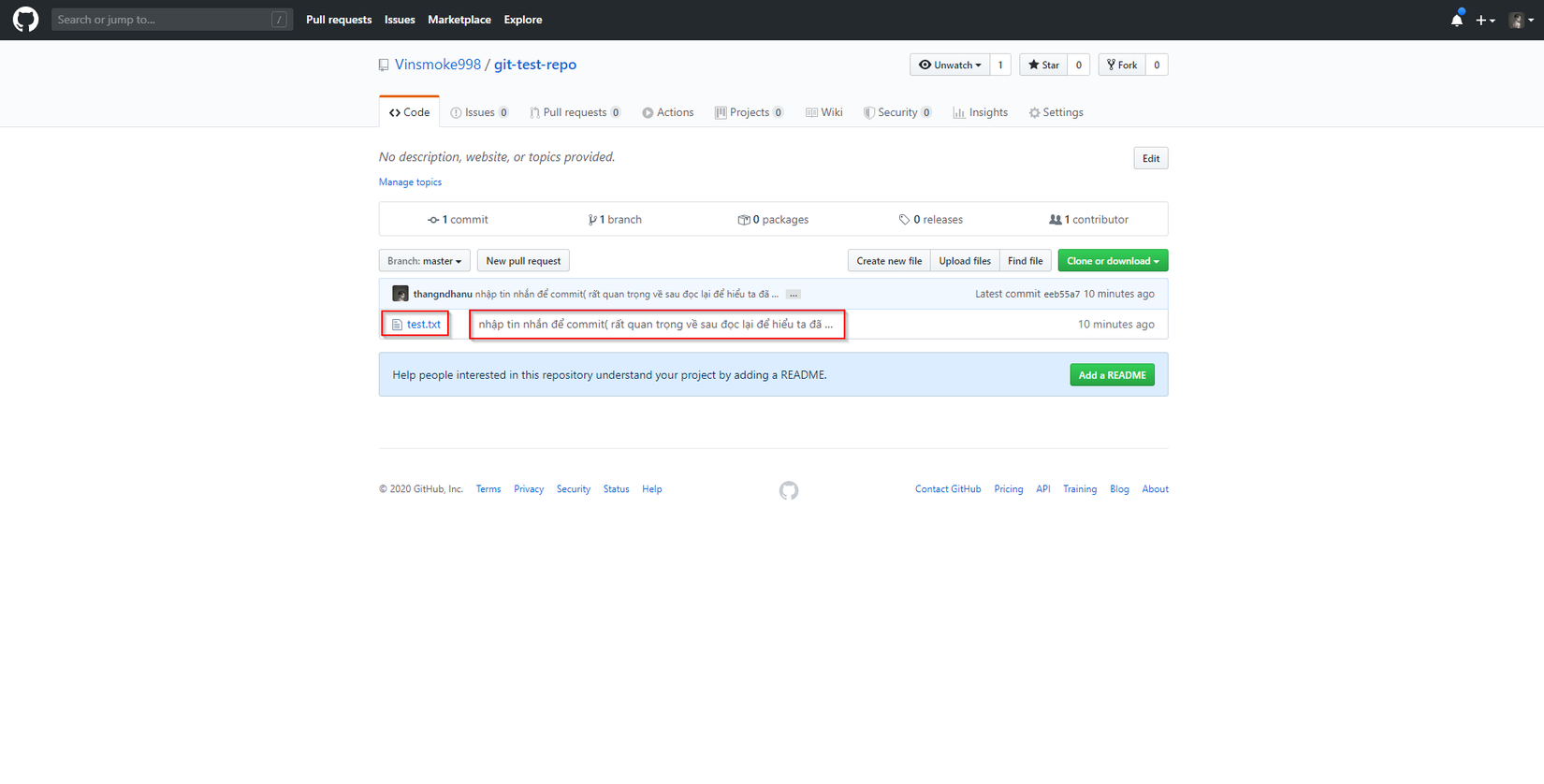Click Find file
This screenshot has height=784, width=1544.
1026,261
